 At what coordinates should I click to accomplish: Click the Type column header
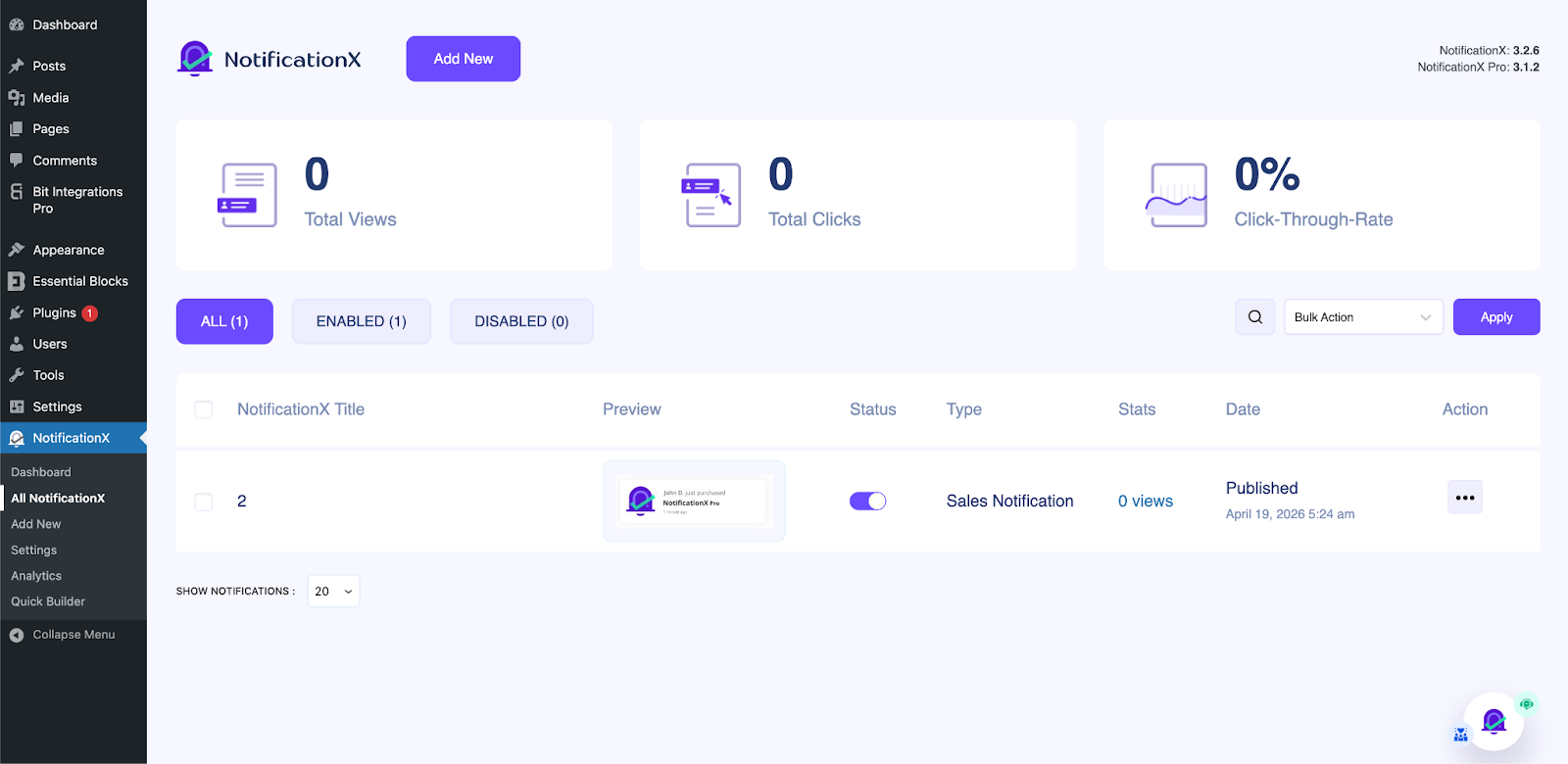[964, 409]
